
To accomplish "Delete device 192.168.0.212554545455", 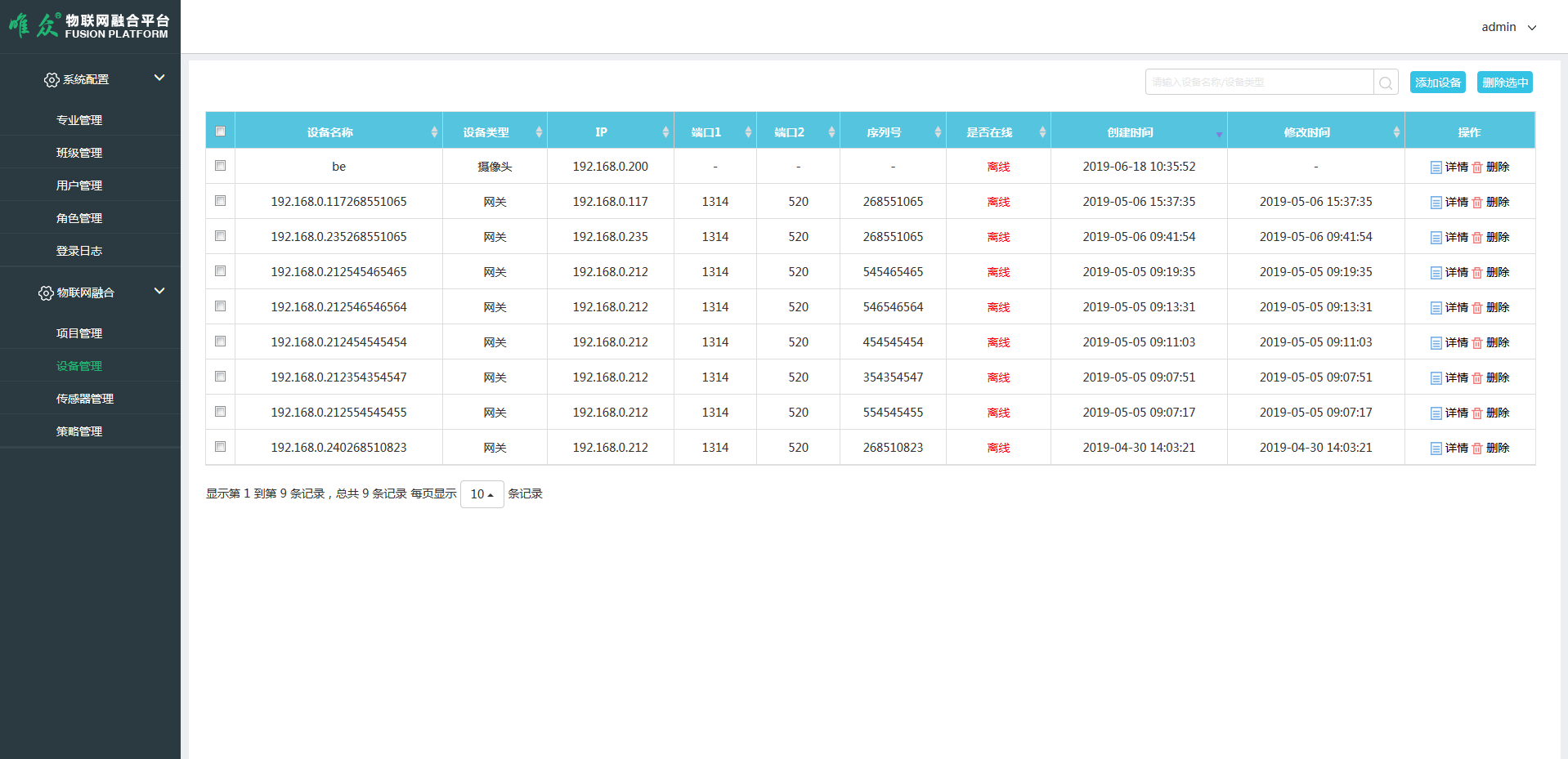I will (x=1491, y=413).
